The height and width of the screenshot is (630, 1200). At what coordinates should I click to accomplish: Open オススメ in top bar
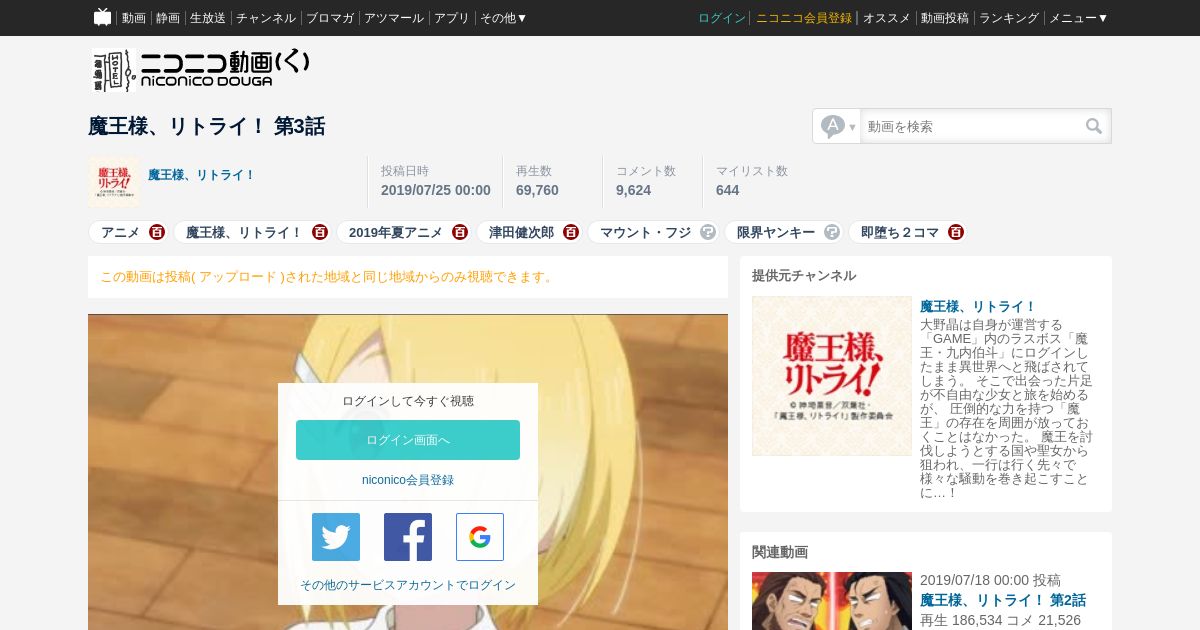pyautogui.click(x=887, y=18)
